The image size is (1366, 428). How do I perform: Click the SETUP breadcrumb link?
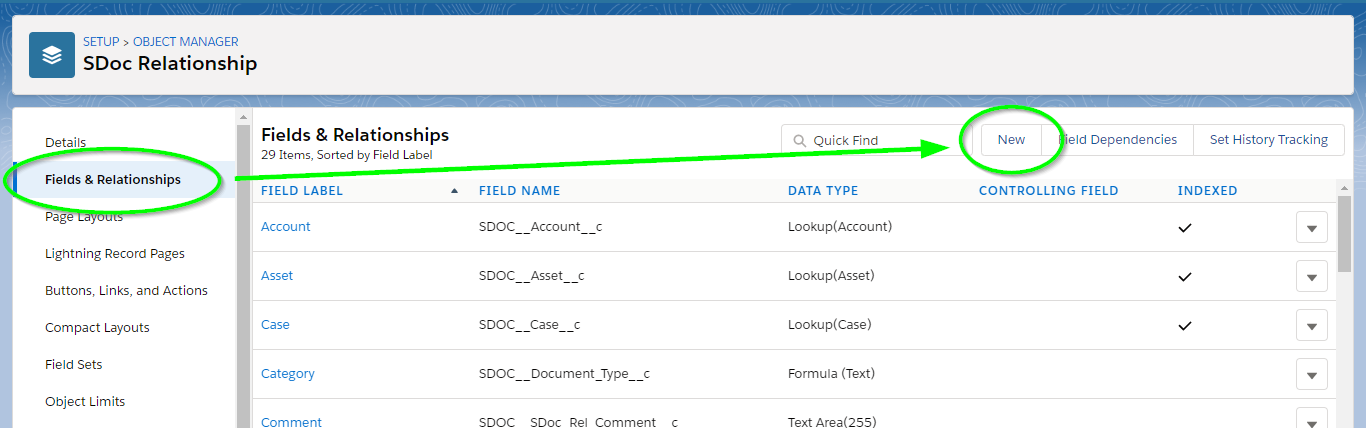tap(101, 42)
